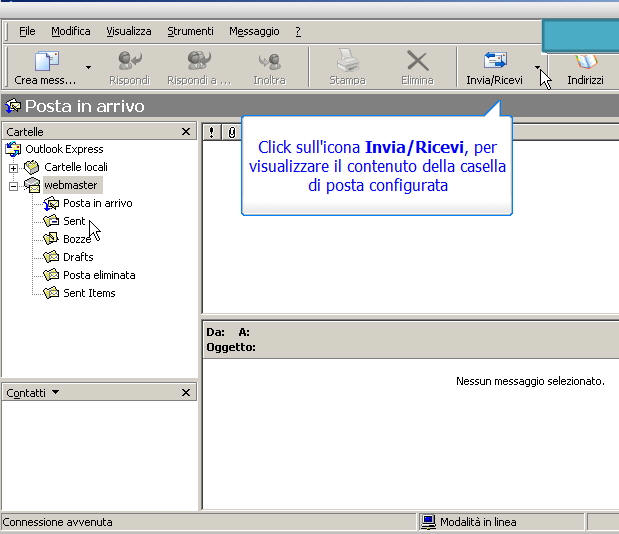The height and width of the screenshot is (534, 619).
Task: Open the ? help menu
Action: pyautogui.click(x=298, y=31)
